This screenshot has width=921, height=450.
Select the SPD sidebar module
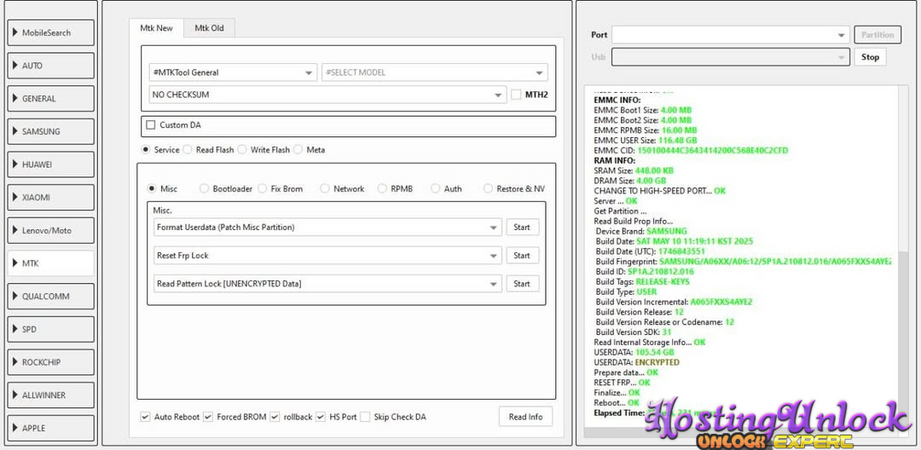[50, 329]
